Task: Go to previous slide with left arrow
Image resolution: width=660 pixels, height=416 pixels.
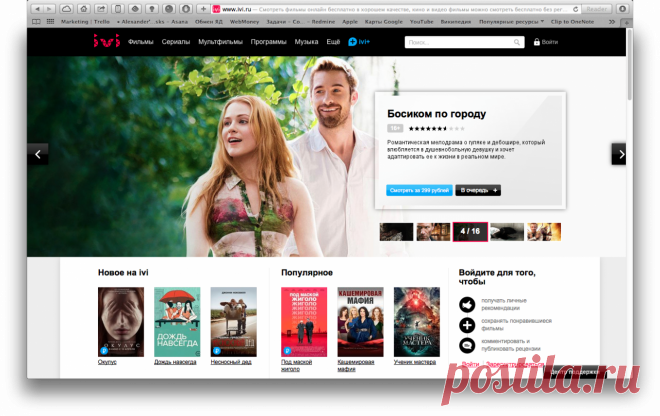Action: coord(38,154)
